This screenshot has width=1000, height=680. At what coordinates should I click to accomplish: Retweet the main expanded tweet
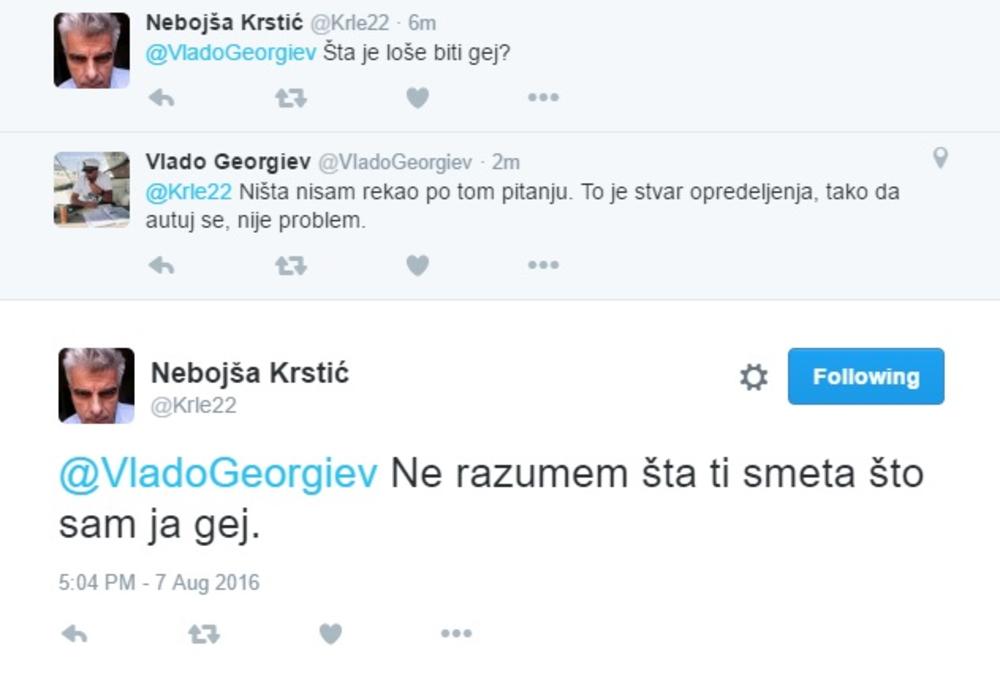click(204, 634)
